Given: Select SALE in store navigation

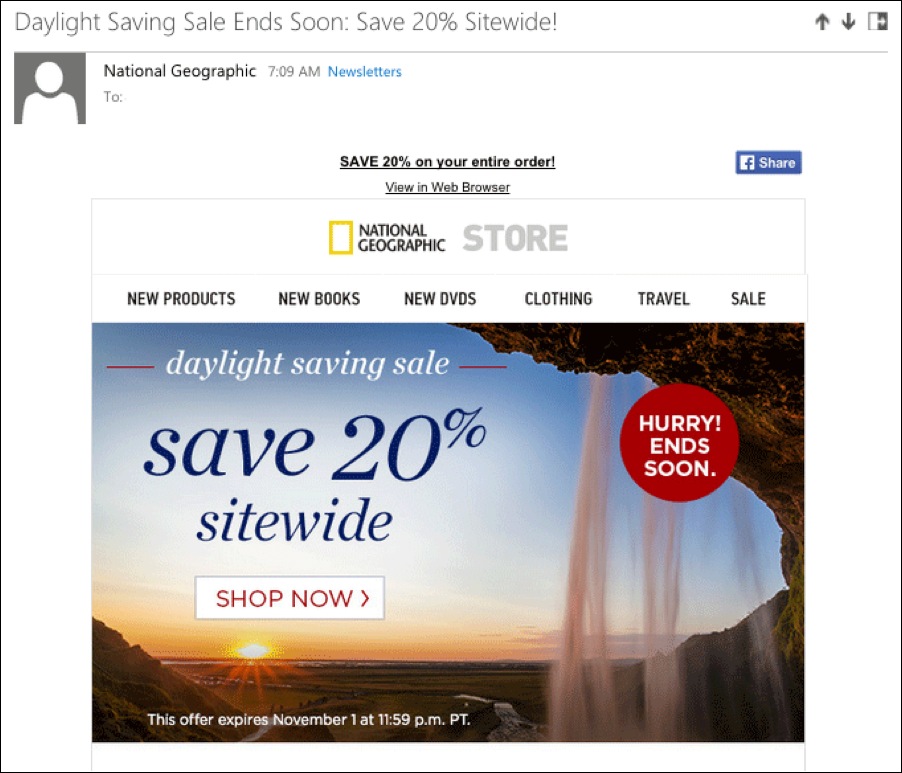Looking at the screenshot, I should tap(748, 299).
